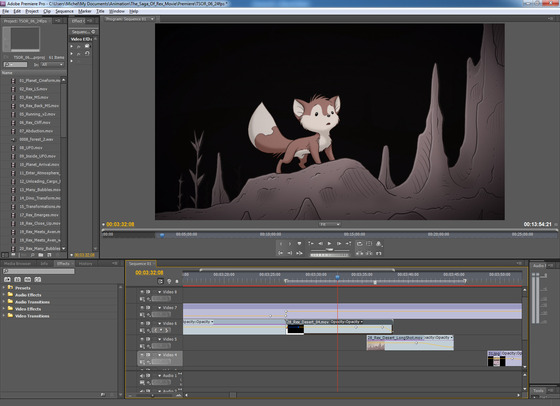Toggle Safe Margins button
The image size is (560, 406).
369,244
